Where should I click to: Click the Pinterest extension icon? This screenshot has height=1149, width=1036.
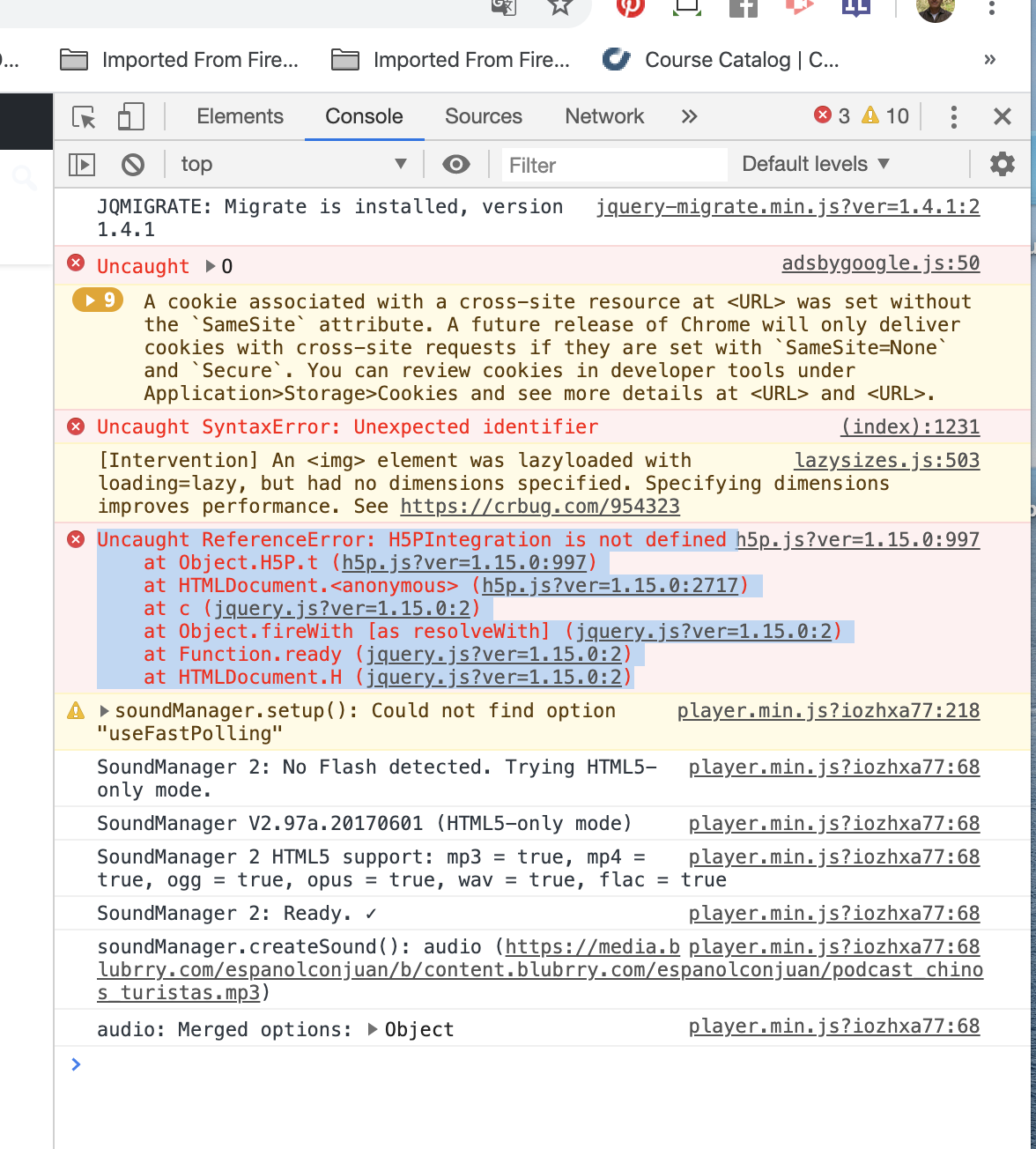tap(630, 7)
